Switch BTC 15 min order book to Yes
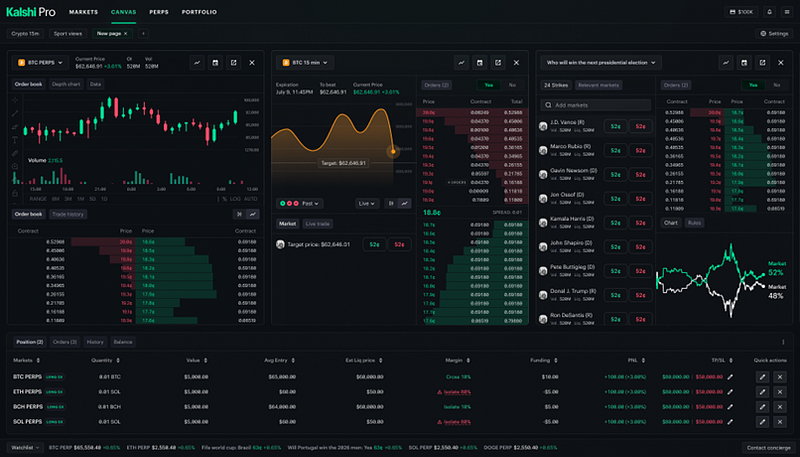 click(489, 85)
